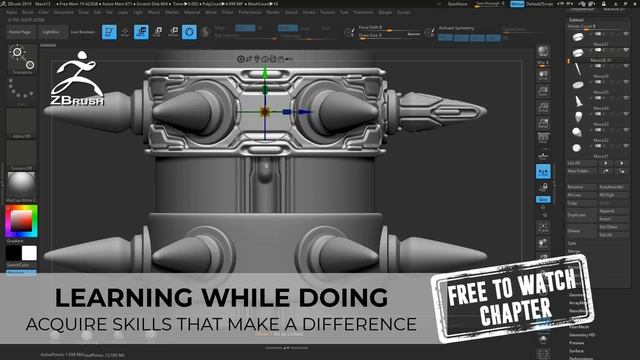640x360 pixels.
Task: Select the Move mode icon
Action: pyautogui.click(x=141, y=32)
